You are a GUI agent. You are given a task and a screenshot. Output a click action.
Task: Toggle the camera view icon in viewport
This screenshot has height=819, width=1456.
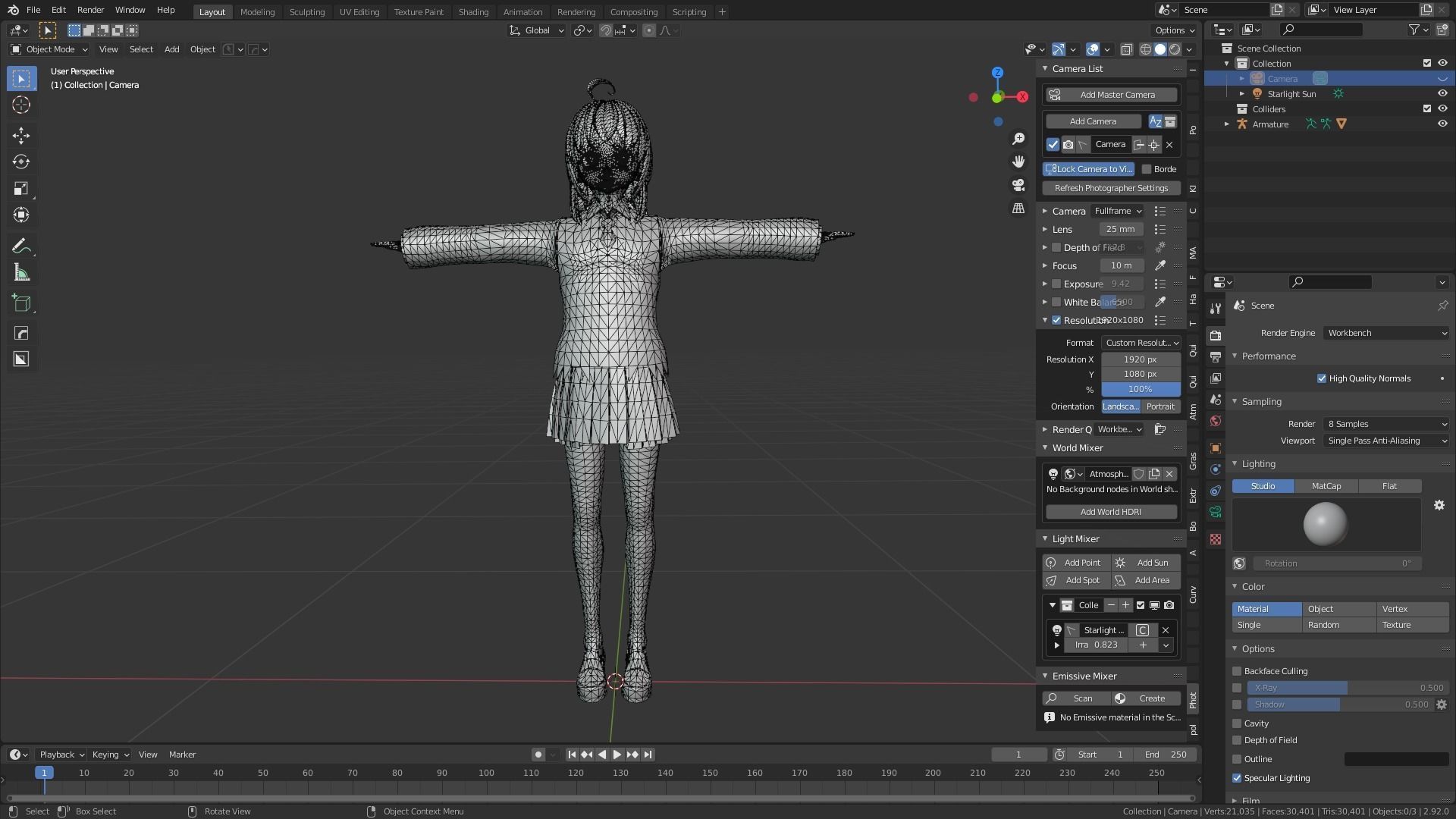(x=1018, y=185)
